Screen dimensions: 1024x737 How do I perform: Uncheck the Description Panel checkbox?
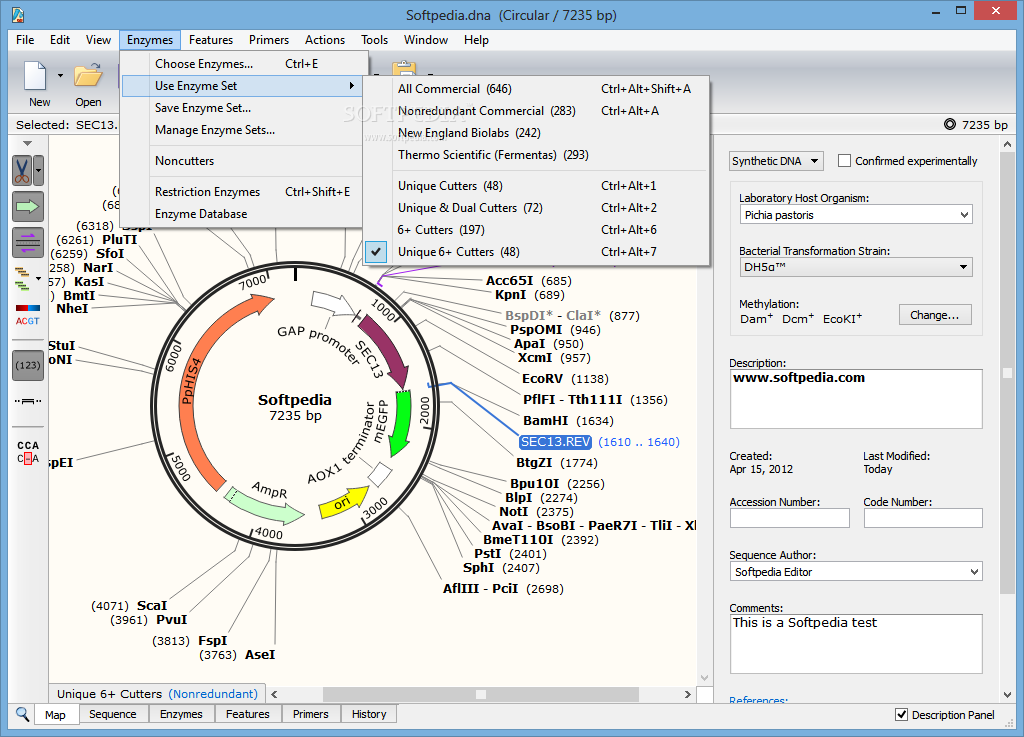coord(901,714)
